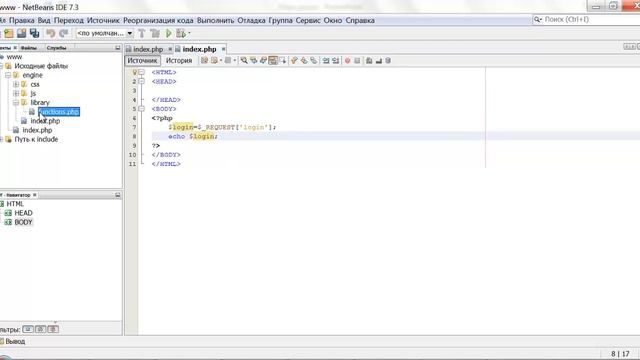
Task: Open the Forward history dropdown arrow
Action: pos(235,60)
